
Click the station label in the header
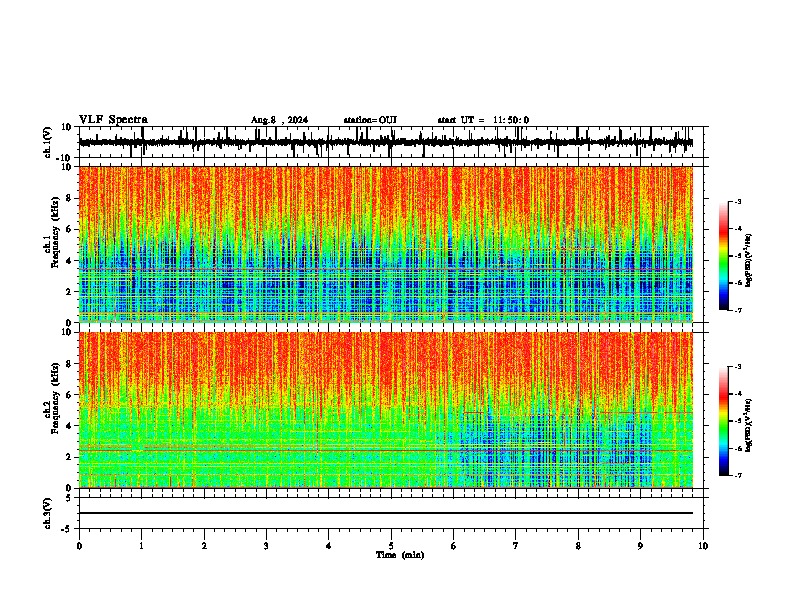coord(370,120)
